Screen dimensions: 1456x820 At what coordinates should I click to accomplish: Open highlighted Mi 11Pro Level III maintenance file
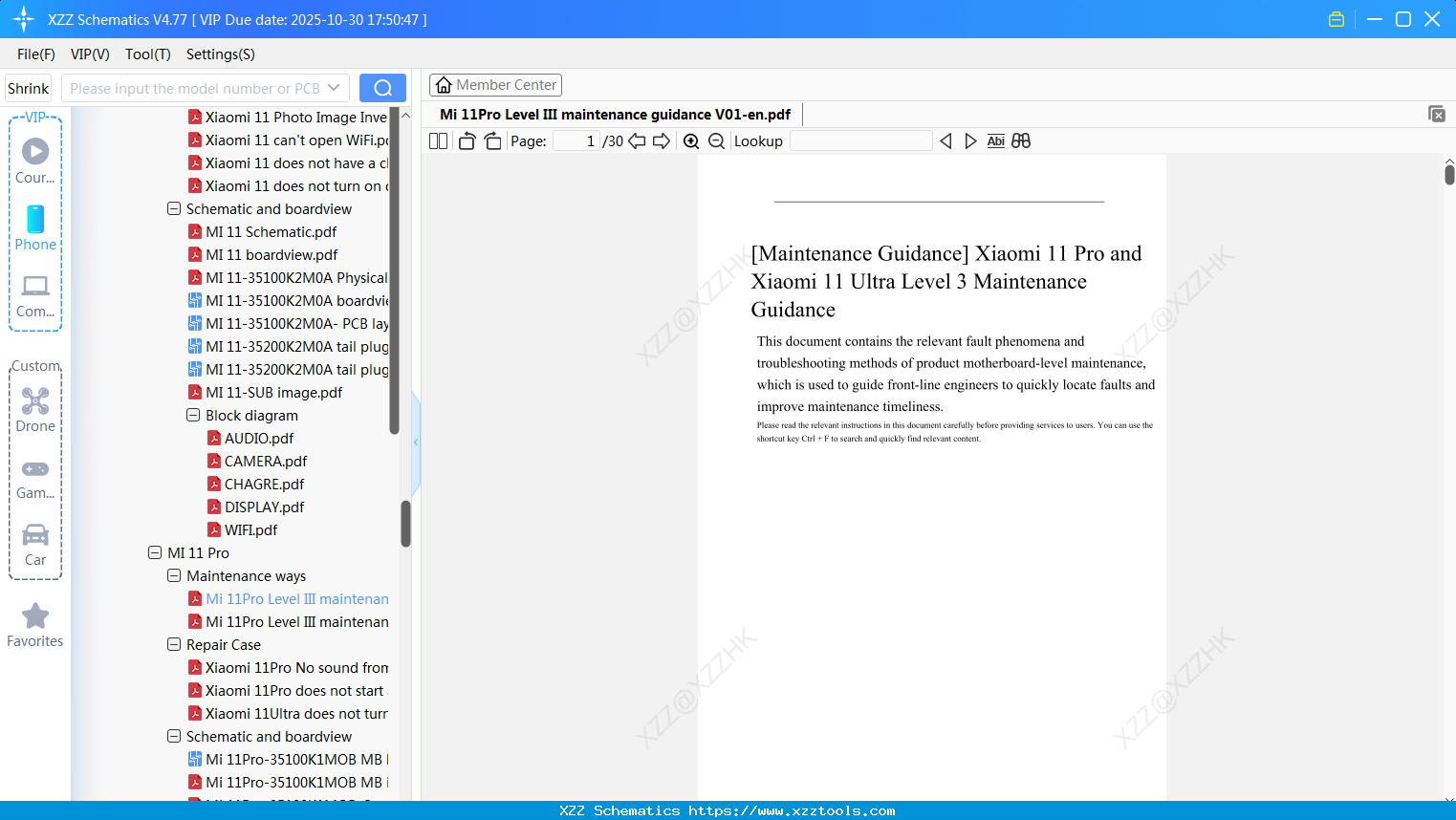(x=296, y=599)
